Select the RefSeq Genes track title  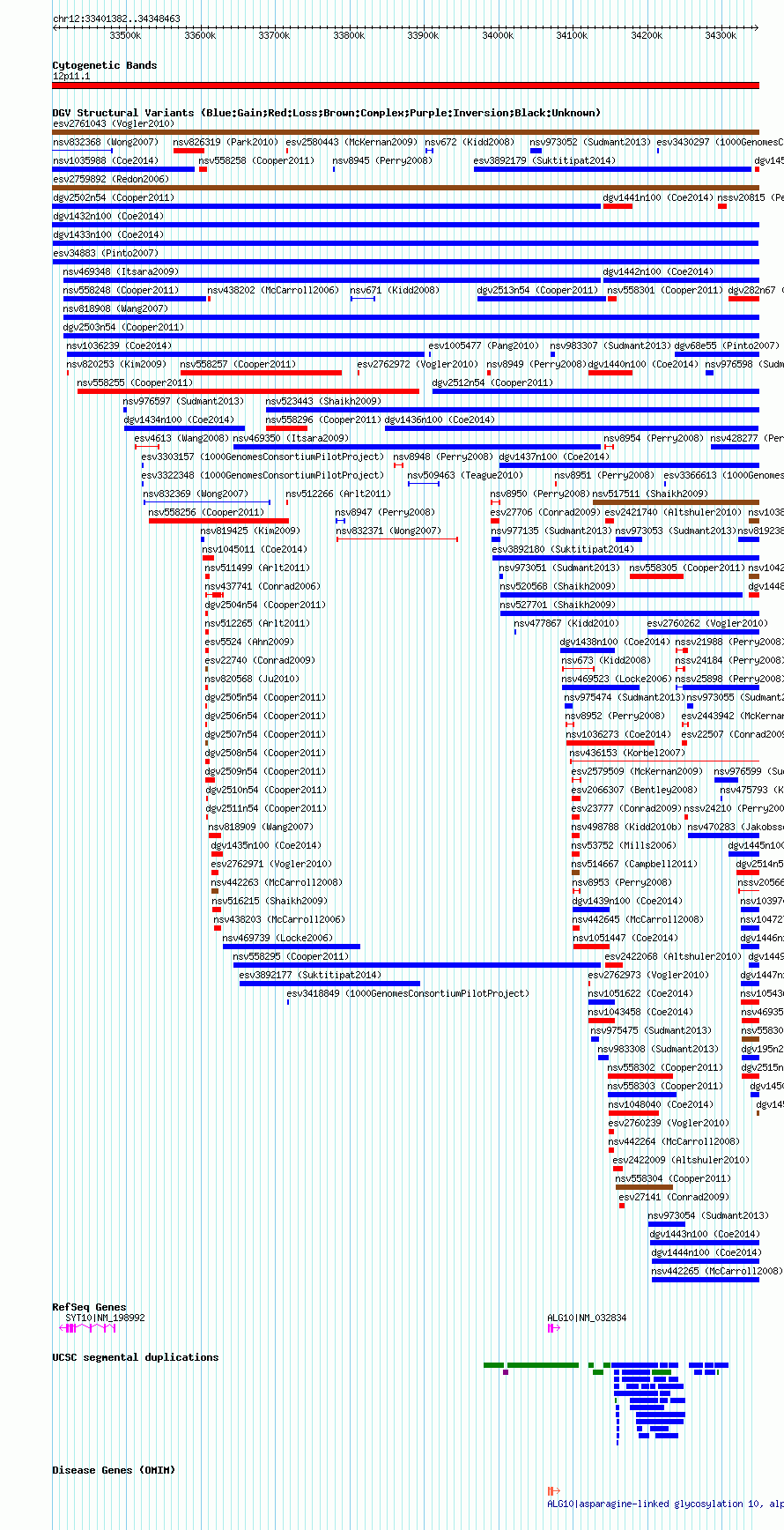[x=89, y=1307]
